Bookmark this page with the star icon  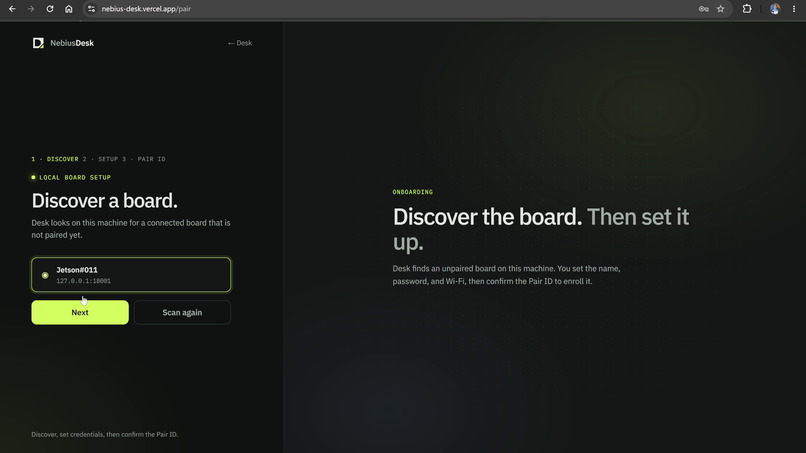point(720,9)
